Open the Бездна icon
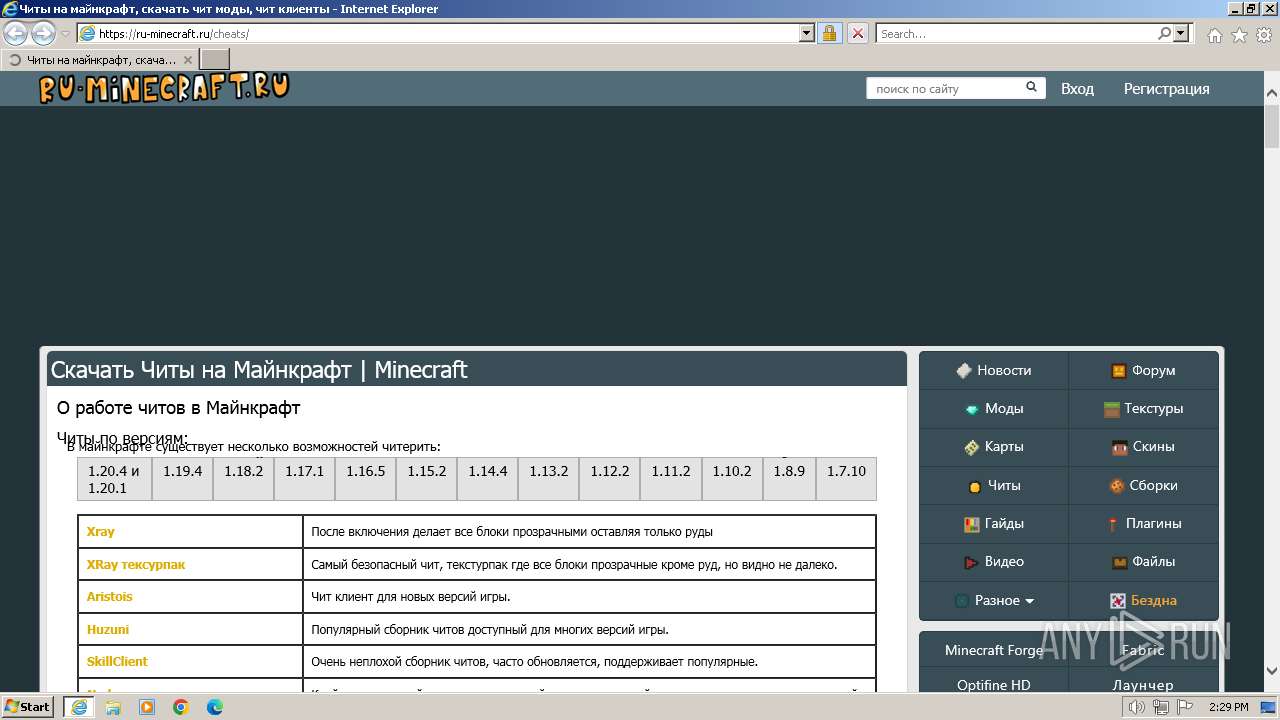1280x720 pixels. point(1118,601)
